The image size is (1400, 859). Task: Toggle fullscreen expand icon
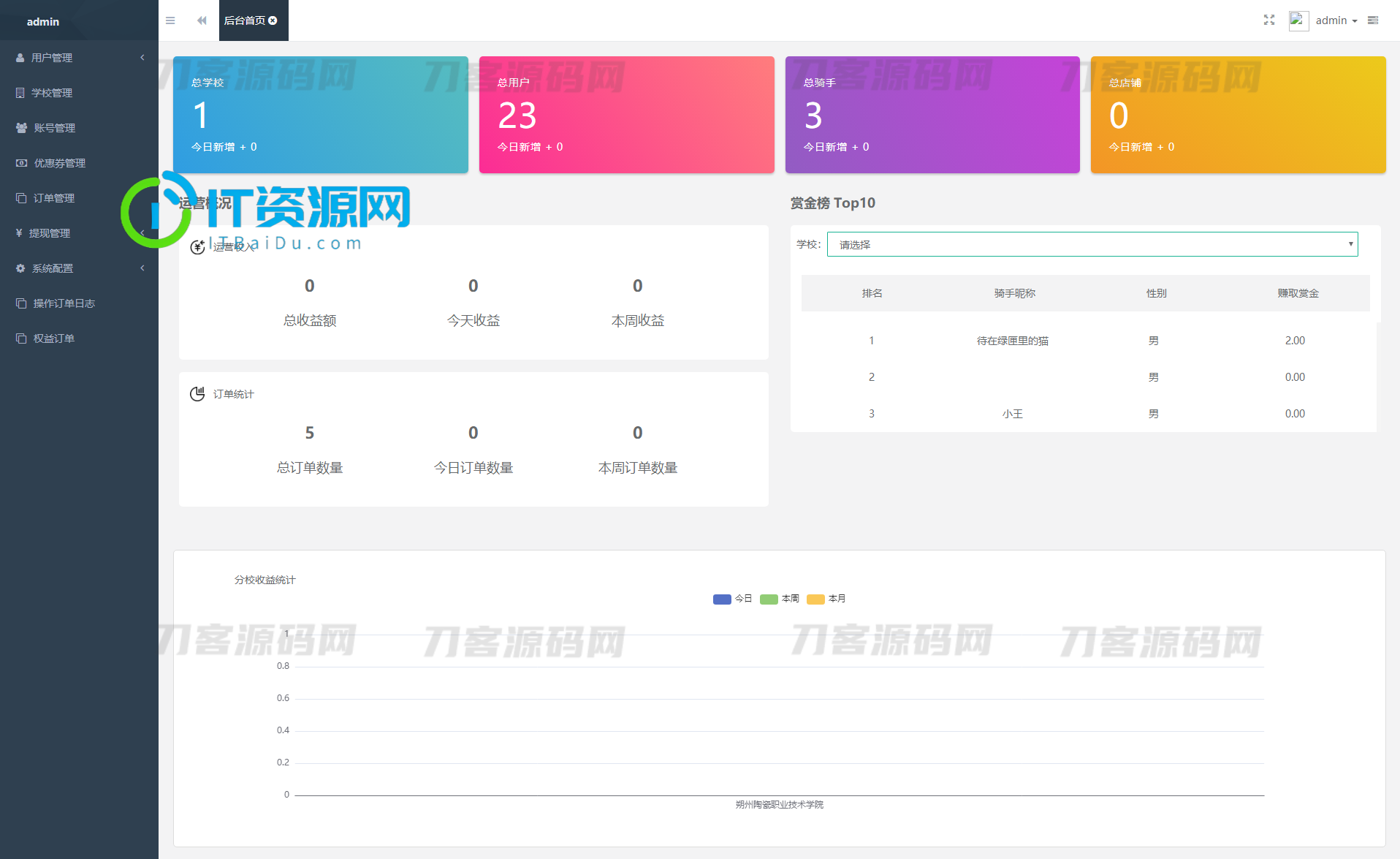[1269, 20]
